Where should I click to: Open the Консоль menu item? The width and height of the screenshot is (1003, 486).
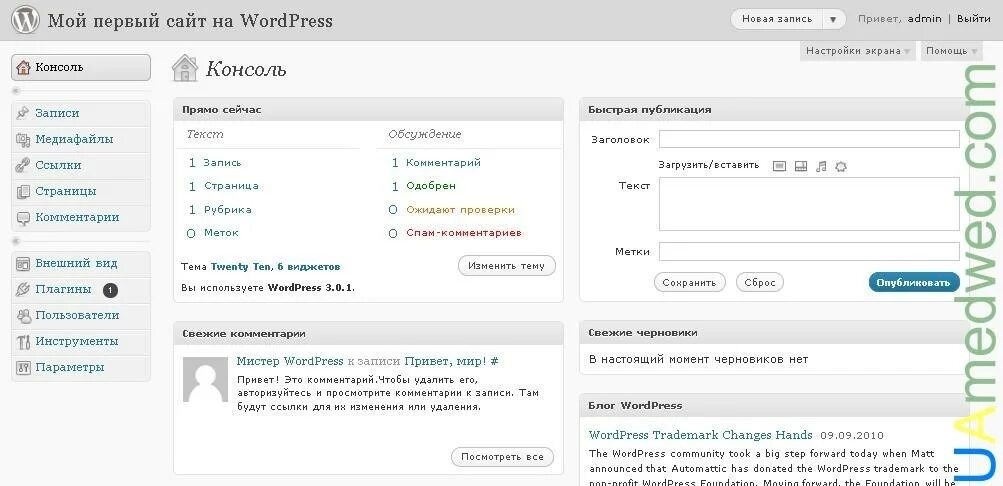click(81, 67)
